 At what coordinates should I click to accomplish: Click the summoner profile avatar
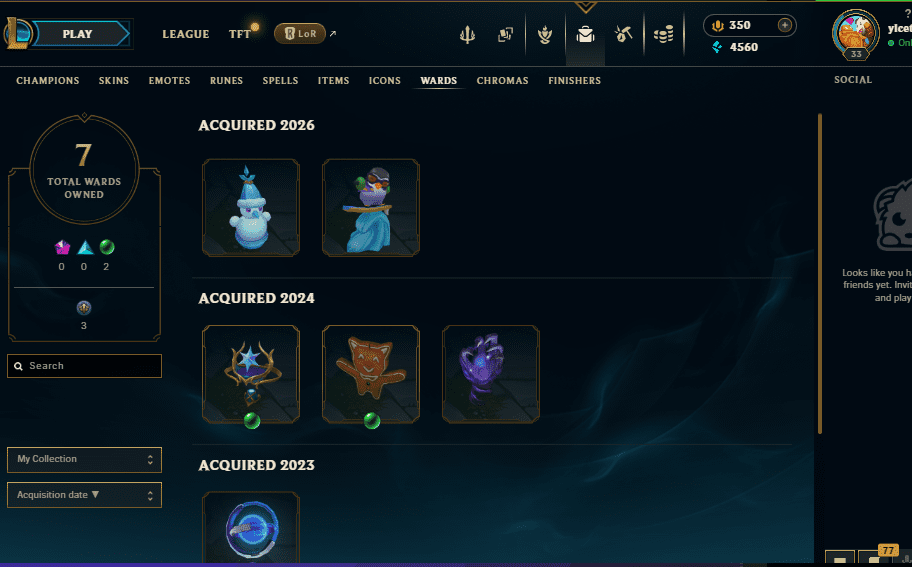pos(856,34)
